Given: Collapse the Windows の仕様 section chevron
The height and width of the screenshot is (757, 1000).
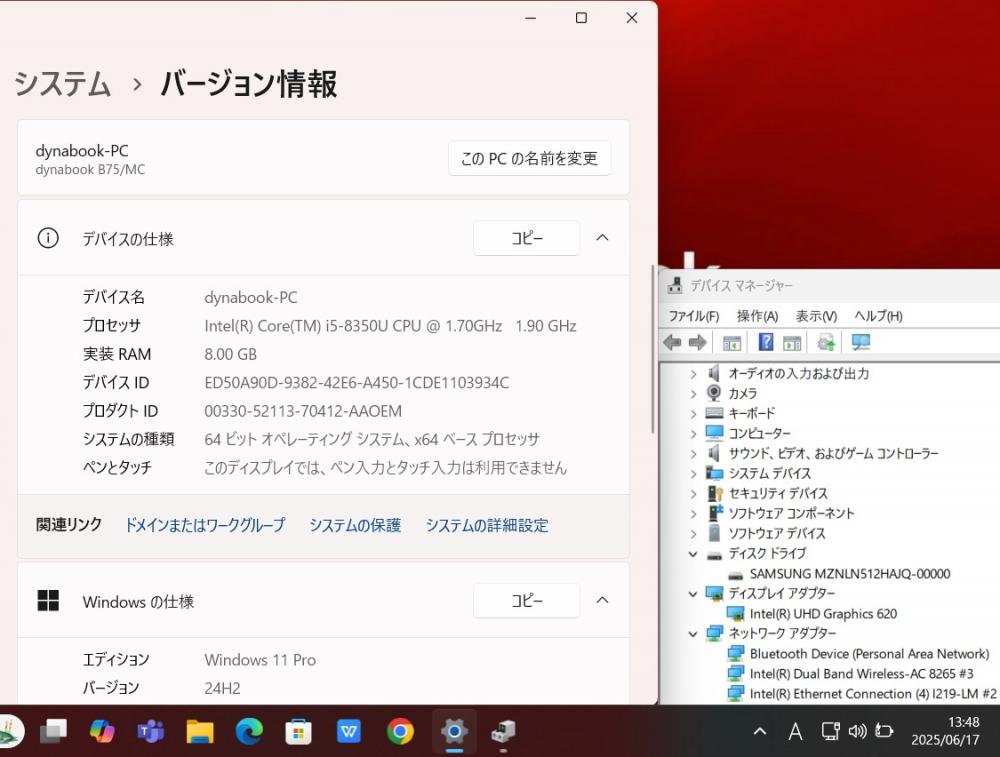Looking at the screenshot, I should click(602, 600).
